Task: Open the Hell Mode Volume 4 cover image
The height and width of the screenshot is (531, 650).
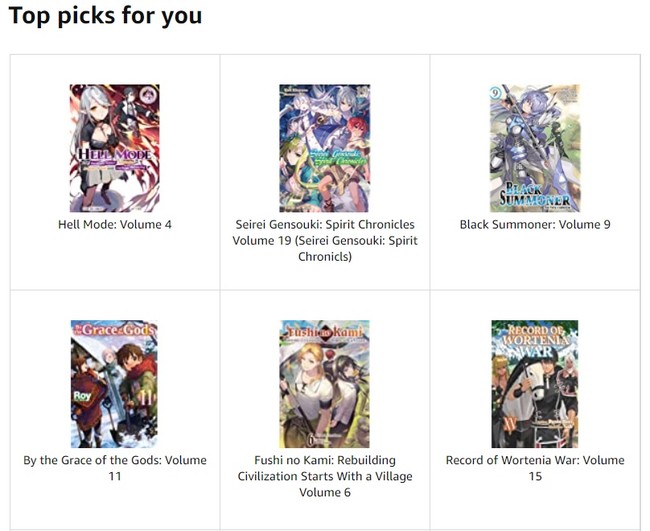Action: 114,148
